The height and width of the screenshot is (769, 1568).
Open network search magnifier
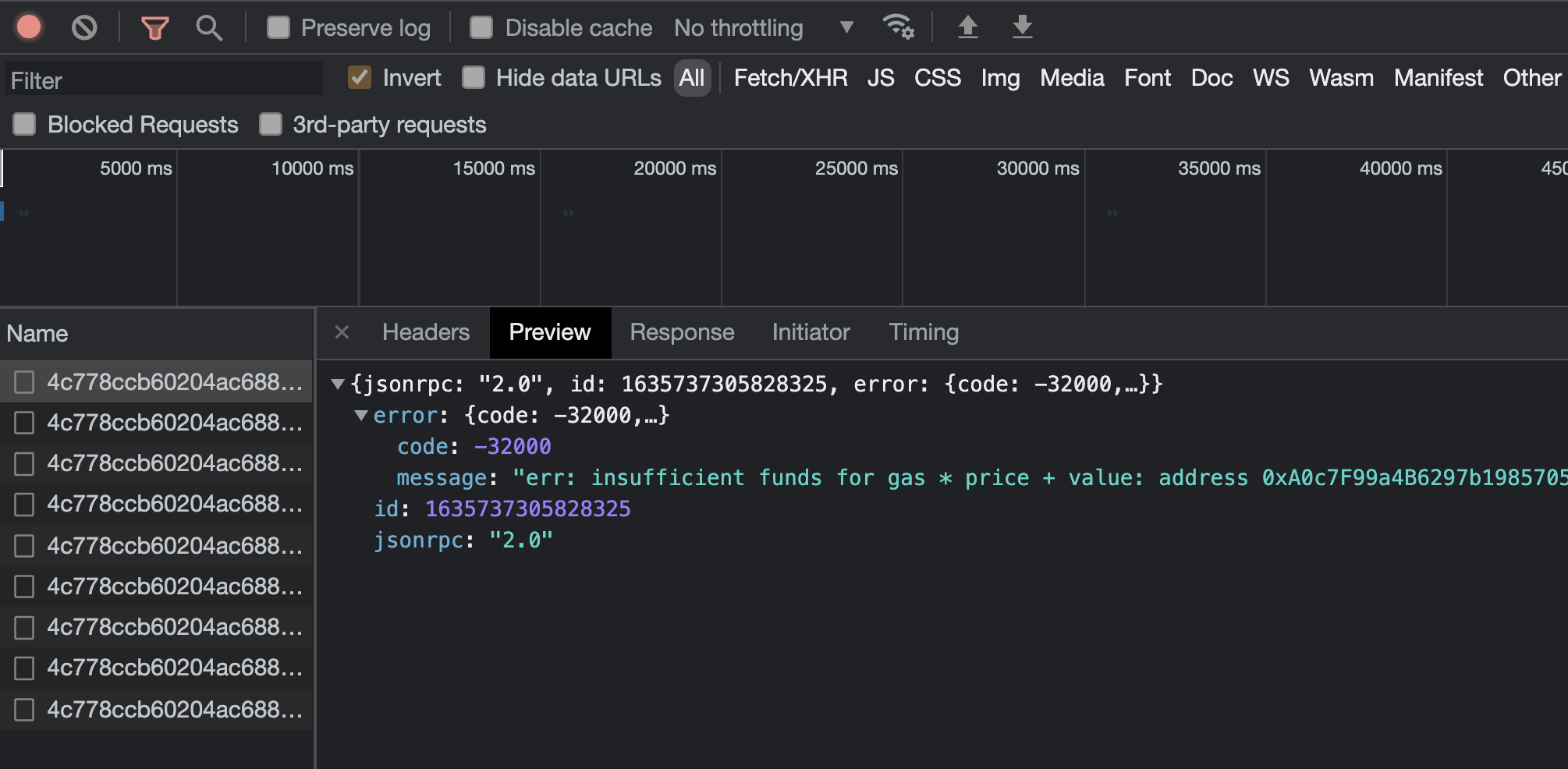pyautogui.click(x=209, y=28)
